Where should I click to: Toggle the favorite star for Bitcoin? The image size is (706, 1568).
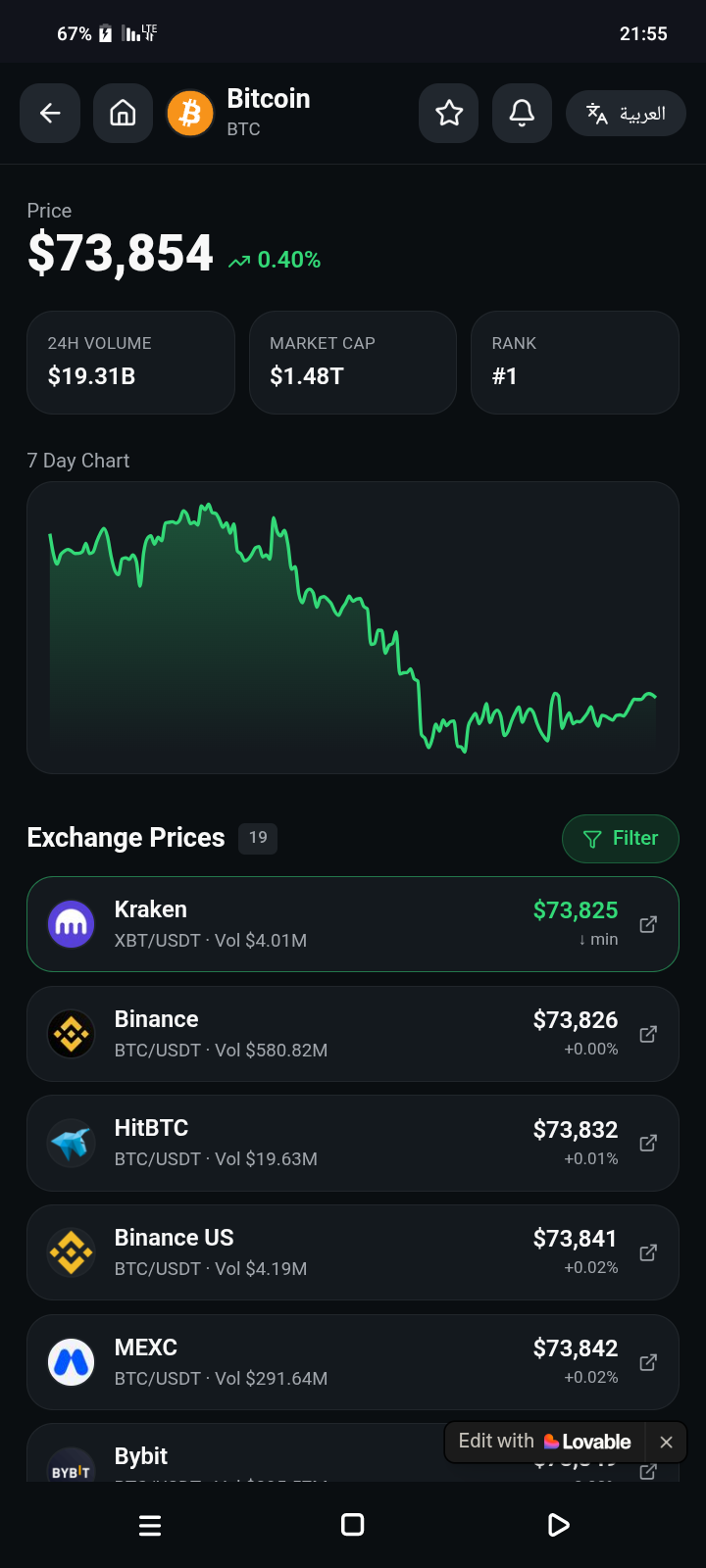[449, 114]
